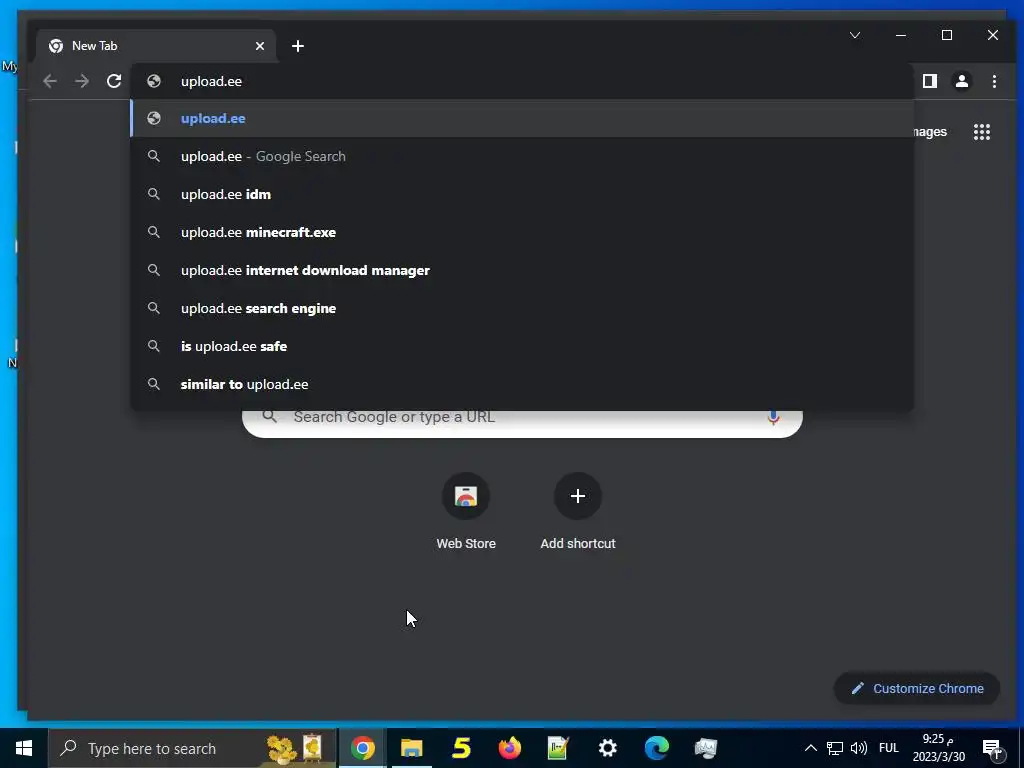This screenshot has width=1024, height=768.
Task: Start voice search with microphone icon
Action: pos(773,418)
